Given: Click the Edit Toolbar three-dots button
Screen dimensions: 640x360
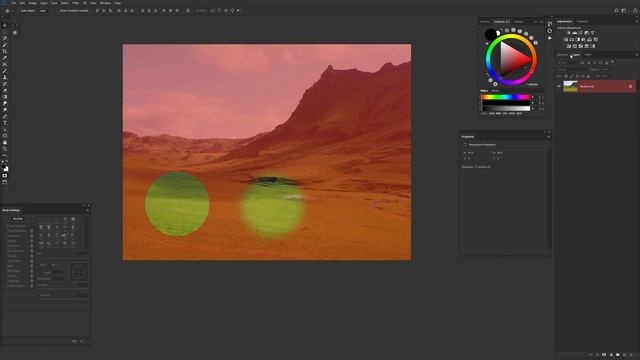Looking at the screenshot, I should (4, 156).
